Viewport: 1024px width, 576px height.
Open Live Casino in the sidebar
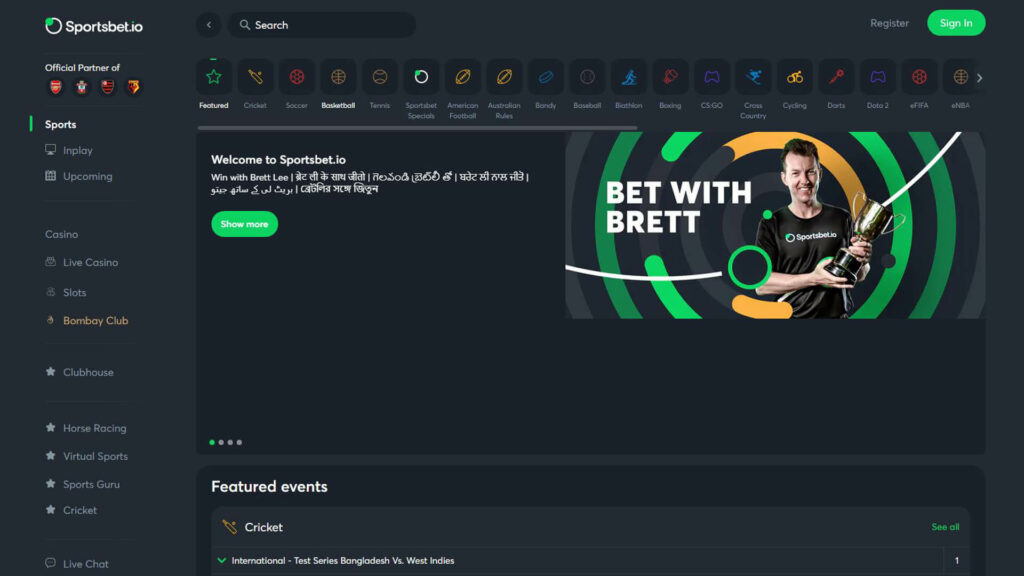90,263
